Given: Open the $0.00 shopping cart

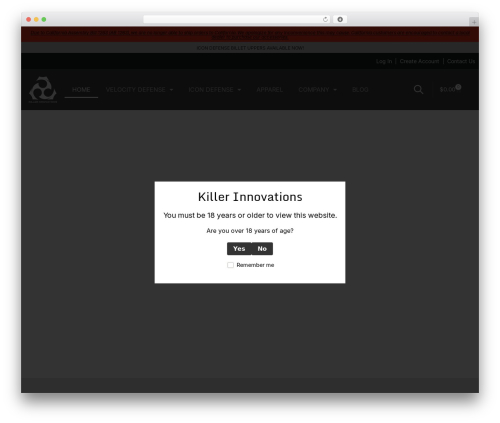Looking at the screenshot, I should 450,89.
